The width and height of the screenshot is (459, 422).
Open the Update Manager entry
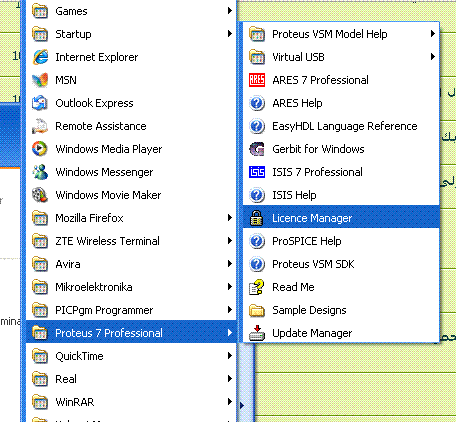pyautogui.click(x=341, y=333)
